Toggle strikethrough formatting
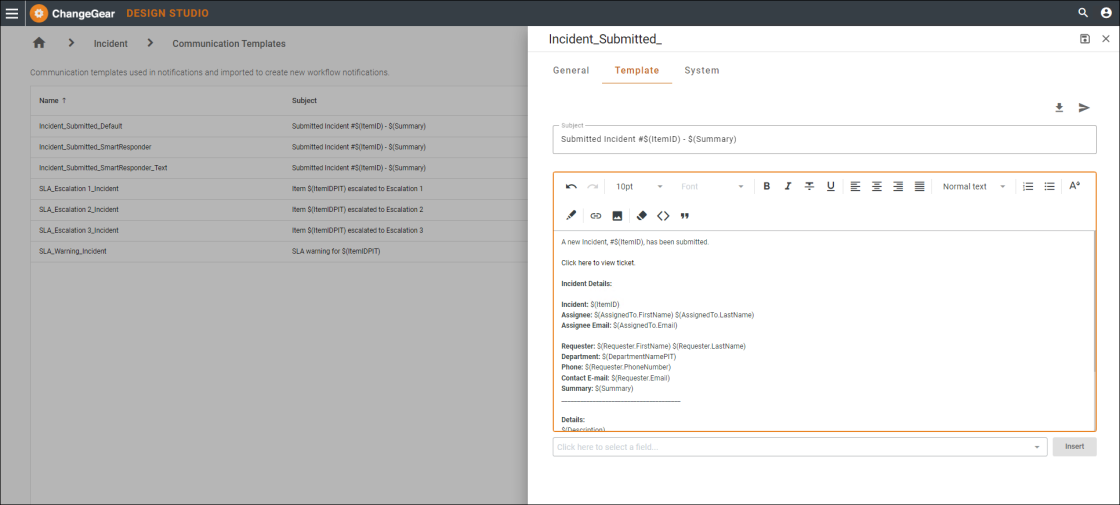This screenshot has width=1120, height=505. tap(809, 186)
